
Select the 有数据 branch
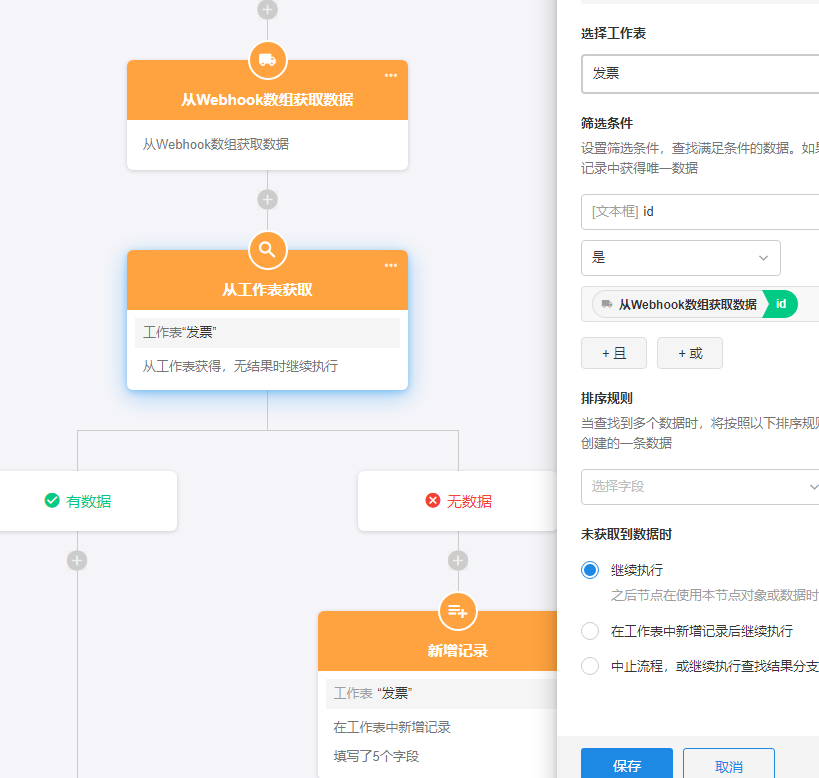[x=78, y=501]
